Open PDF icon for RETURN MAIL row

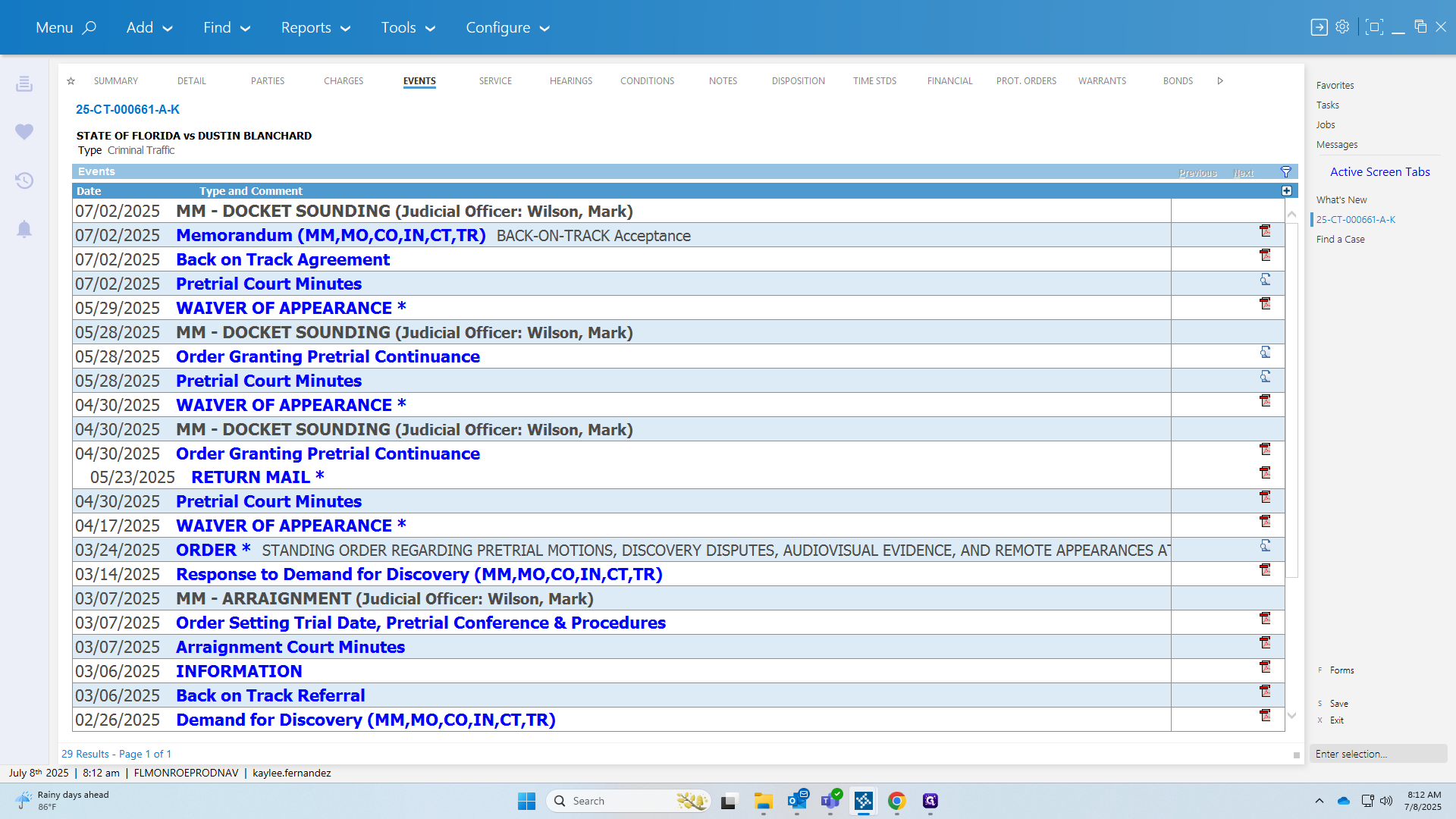tap(1265, 472)
